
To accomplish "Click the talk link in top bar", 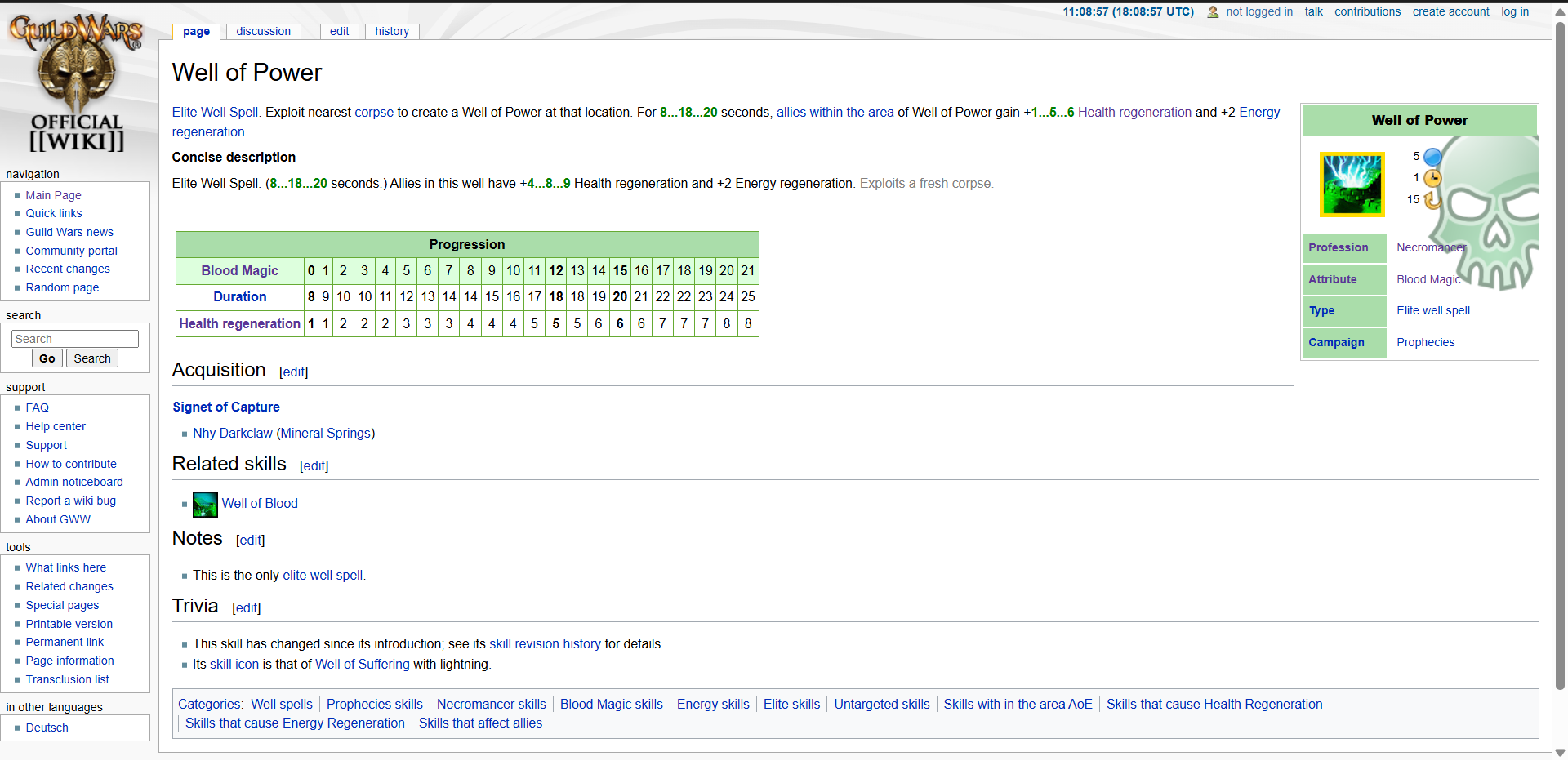I will click(1313, 11).
